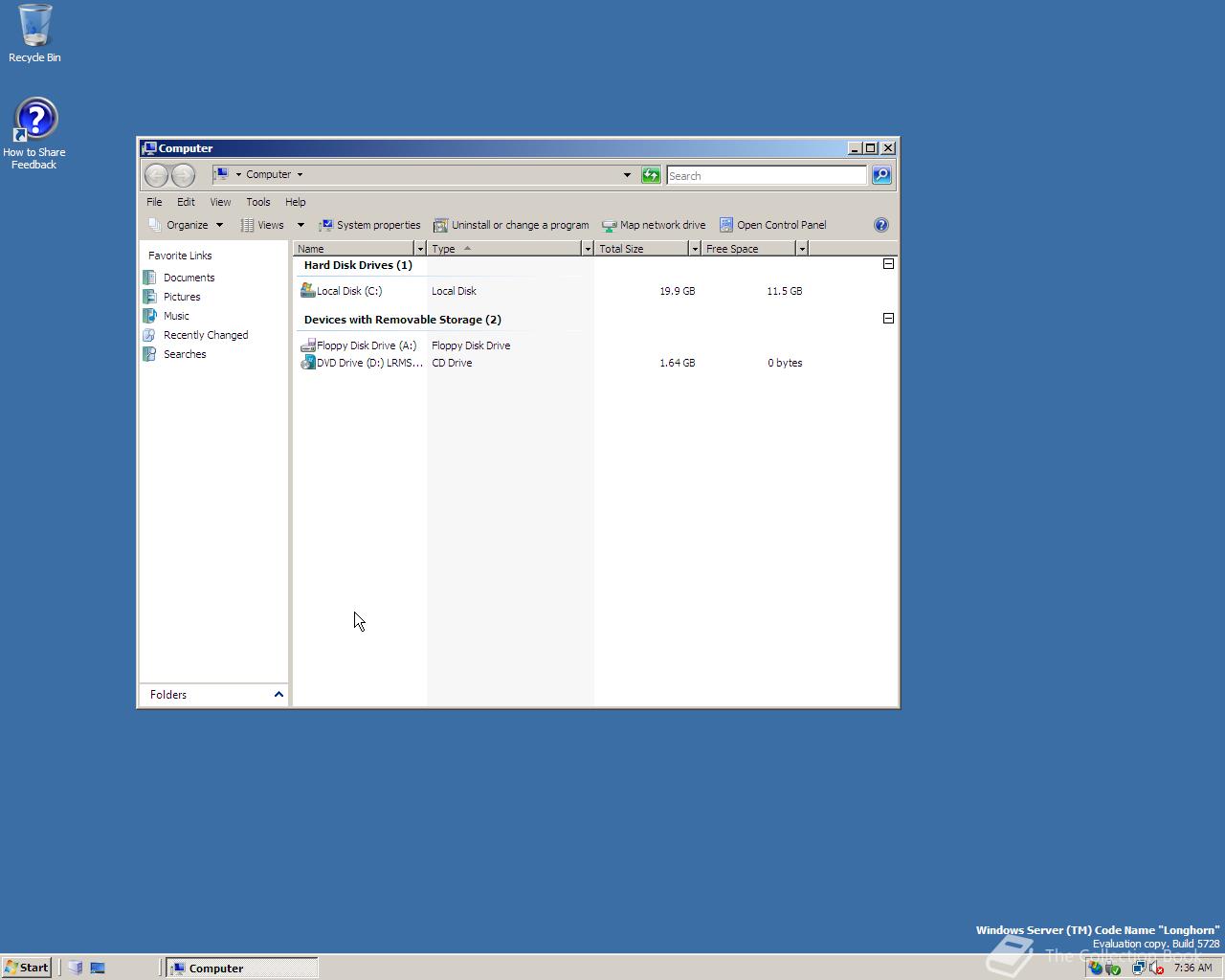Click the 11.5 GB free space value
This screenshot has width=1225, height=980.
pos(784,291)
